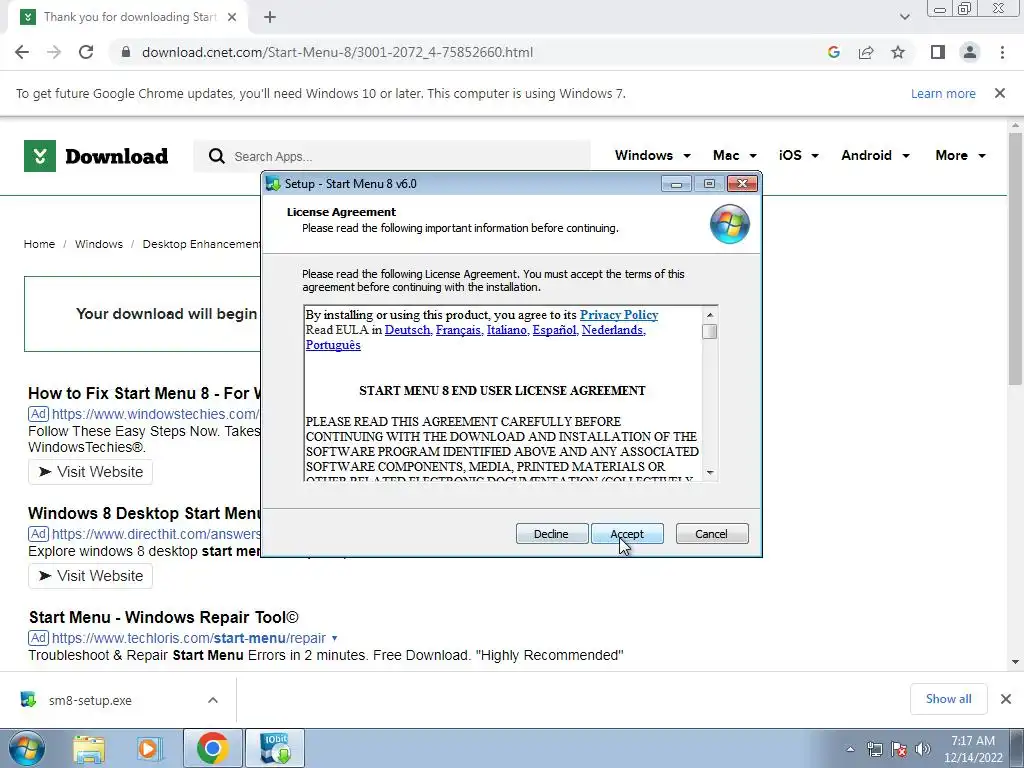Show hidden tray icons arrow

[850, 749]
